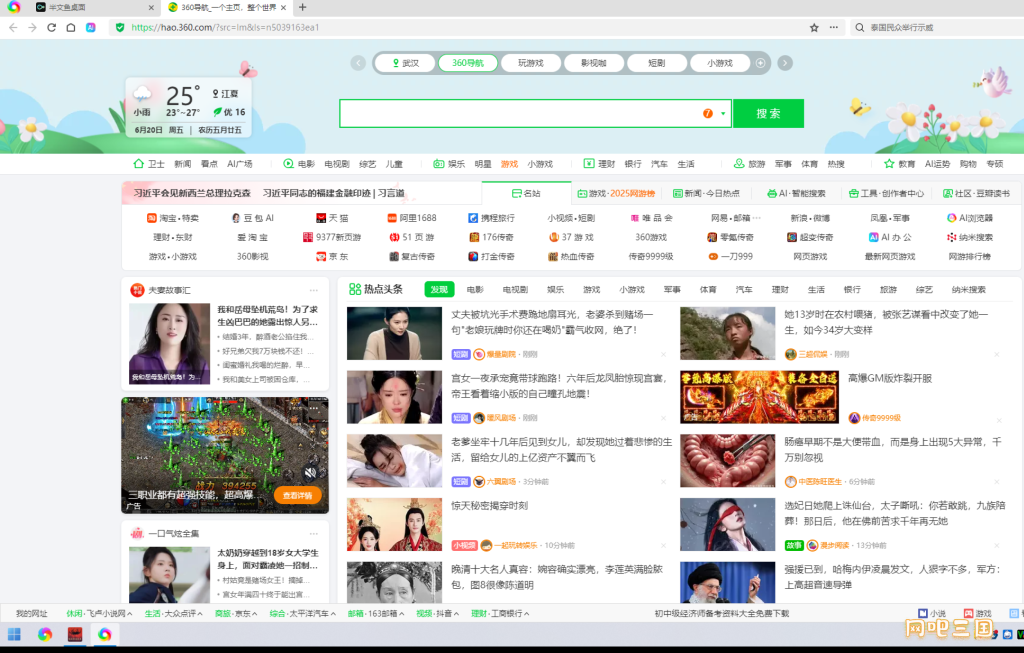Screen dimensions: 1024x653
Task: Open the 唯品会 site link
Action: pos(651,218)
